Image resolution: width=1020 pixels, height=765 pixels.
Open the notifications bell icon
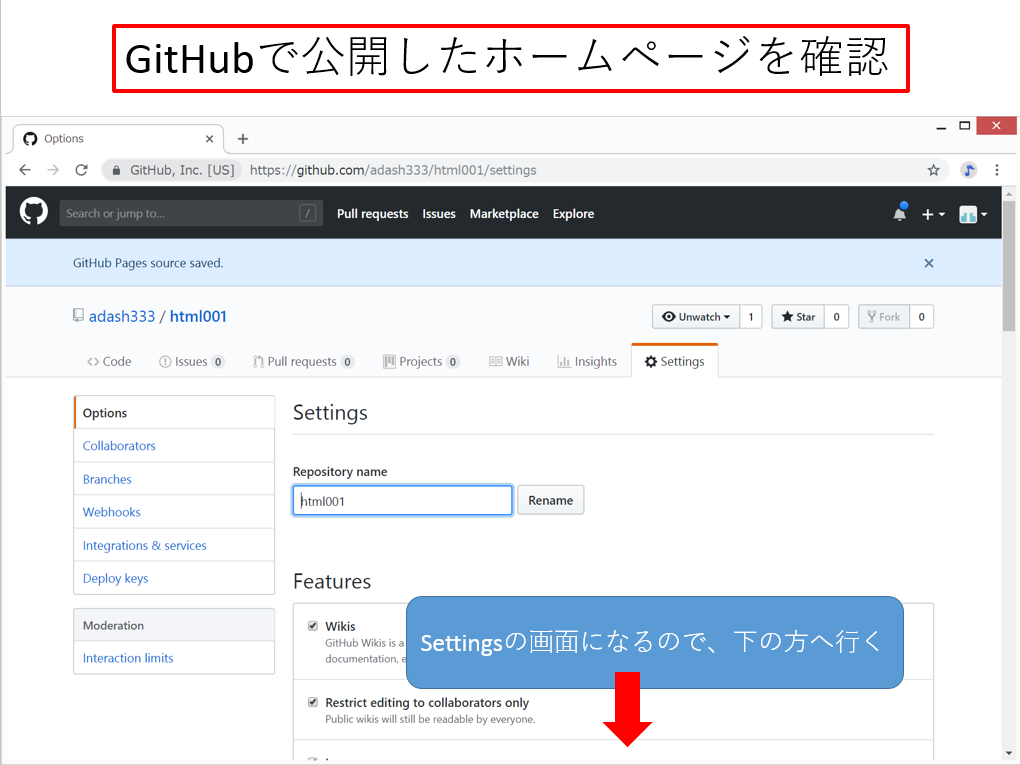tap(900, 213)
